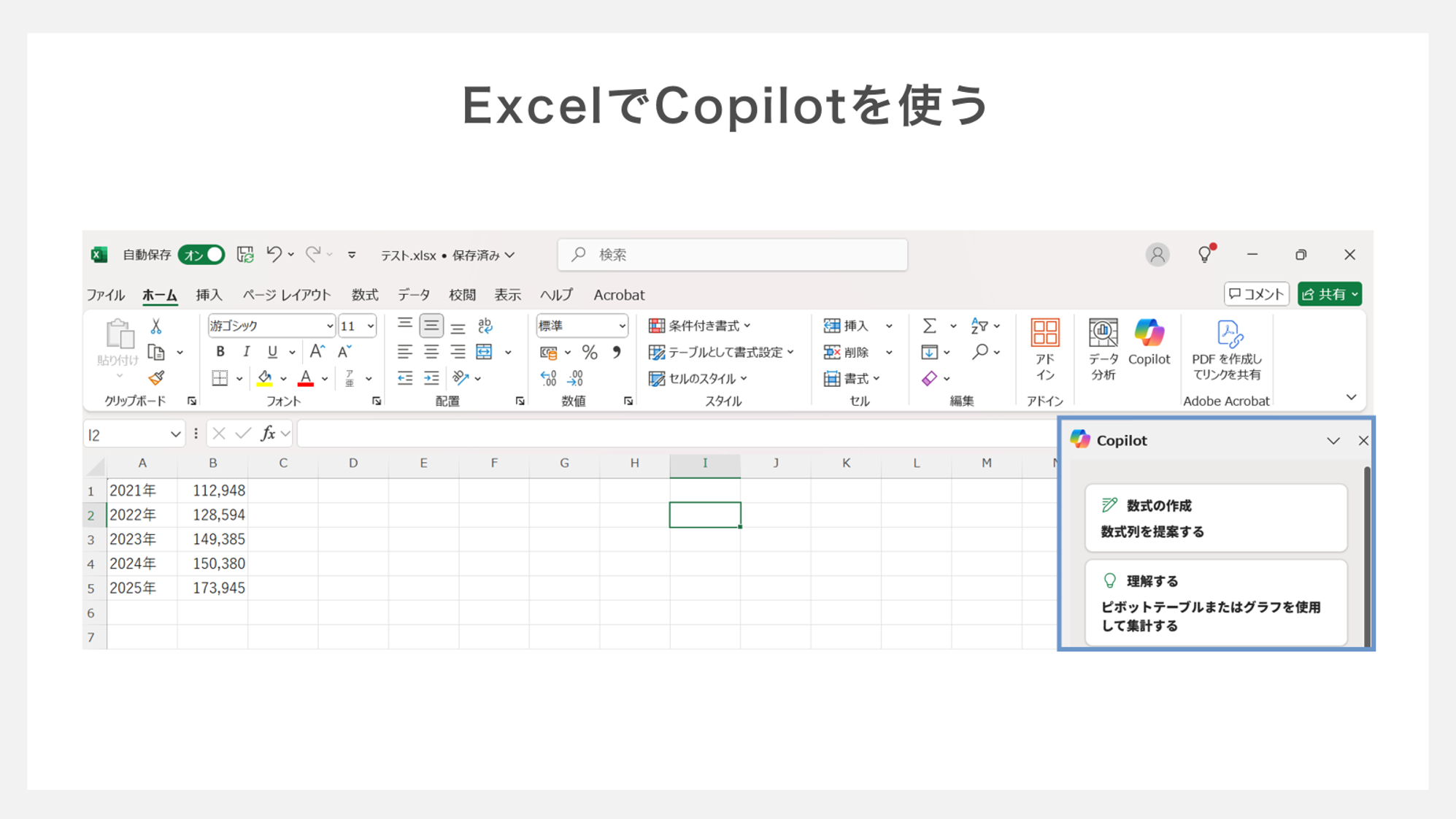The image size is (1456, 819).
Task: Click the 共有 share button
Action: (x=1329, y=294)
